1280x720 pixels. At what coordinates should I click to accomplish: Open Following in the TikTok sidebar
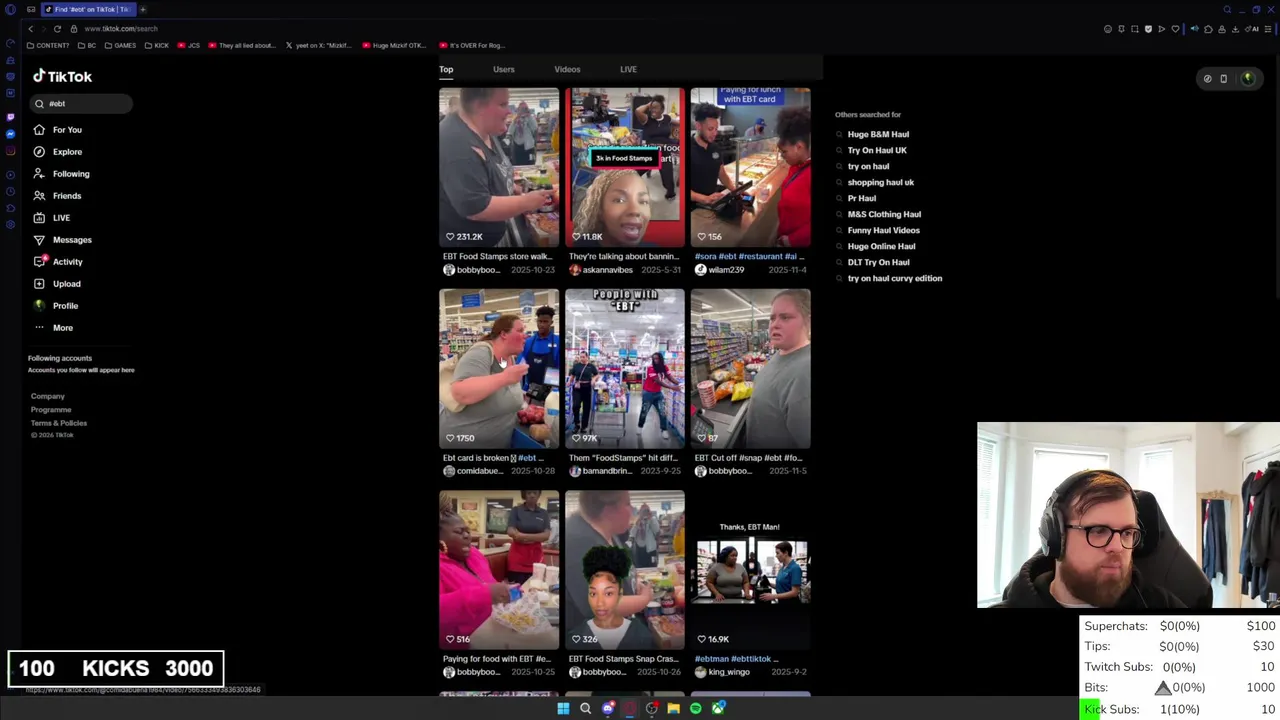point(61,174)
